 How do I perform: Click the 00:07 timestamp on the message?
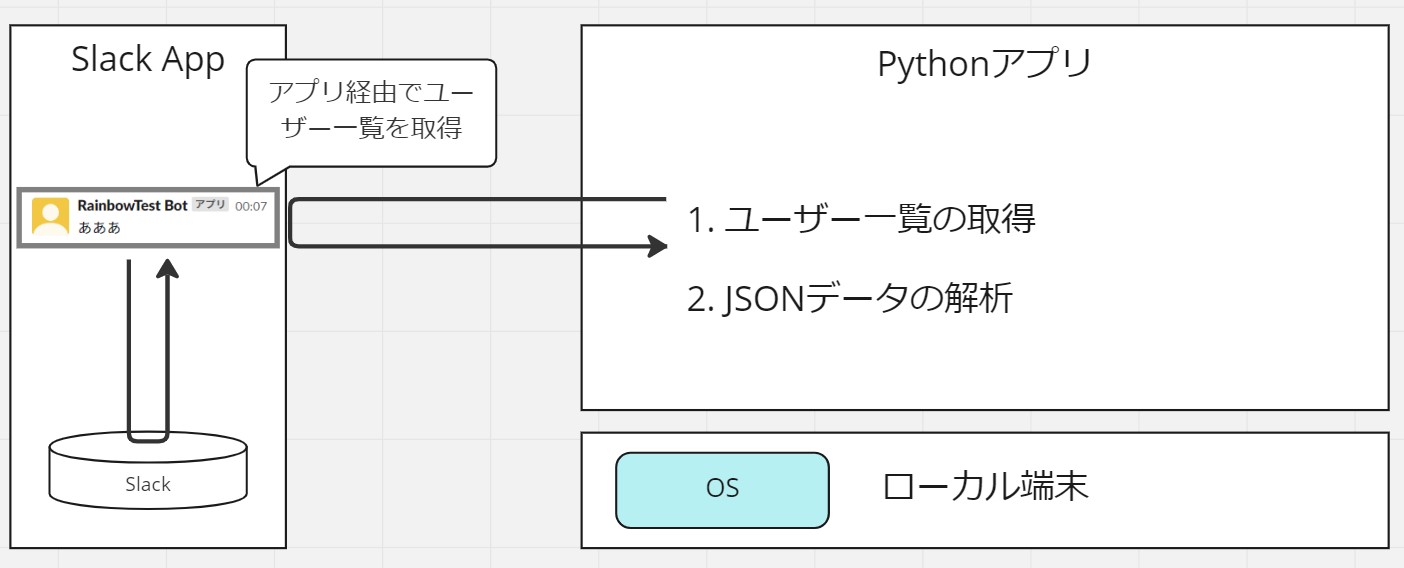click(251, 206)
